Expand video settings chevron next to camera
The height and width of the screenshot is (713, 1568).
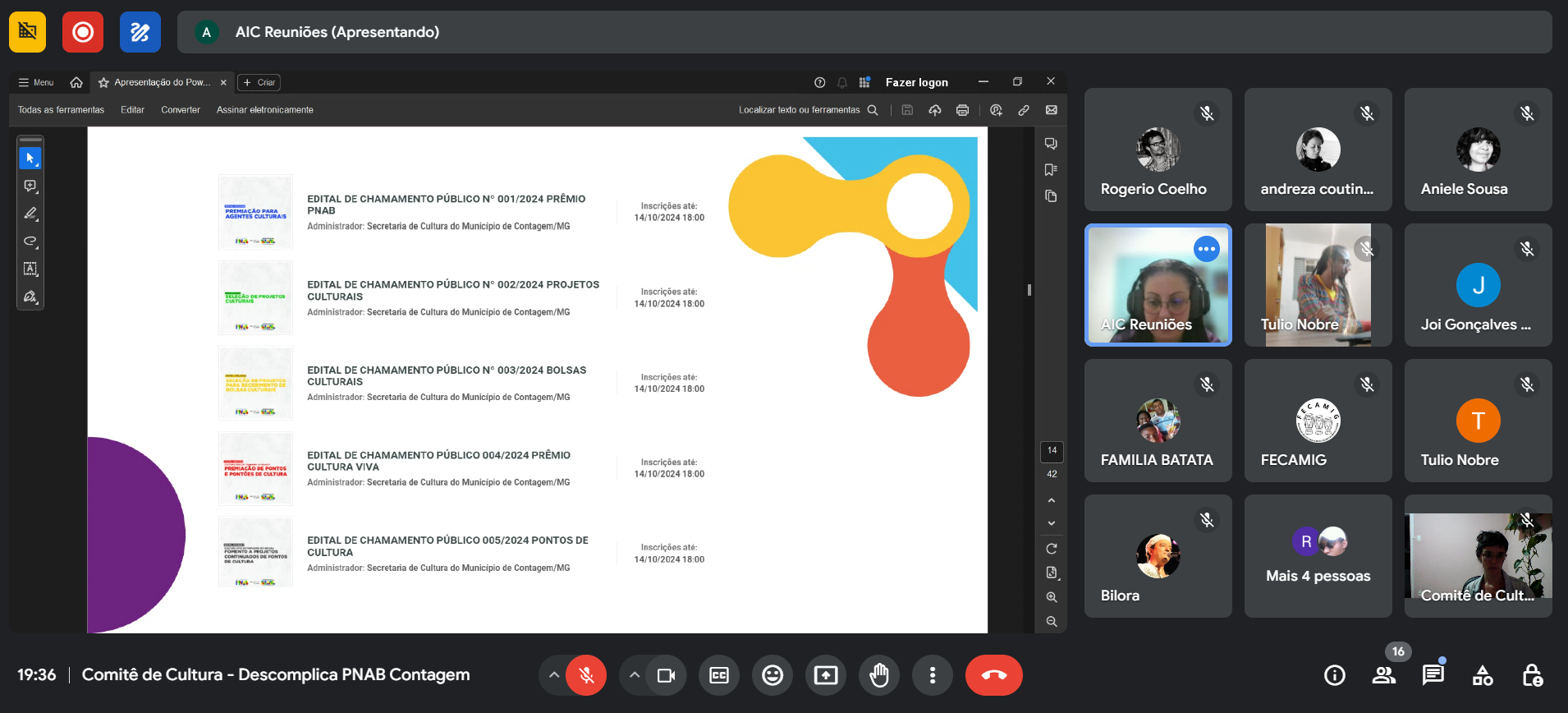point(635,675)
